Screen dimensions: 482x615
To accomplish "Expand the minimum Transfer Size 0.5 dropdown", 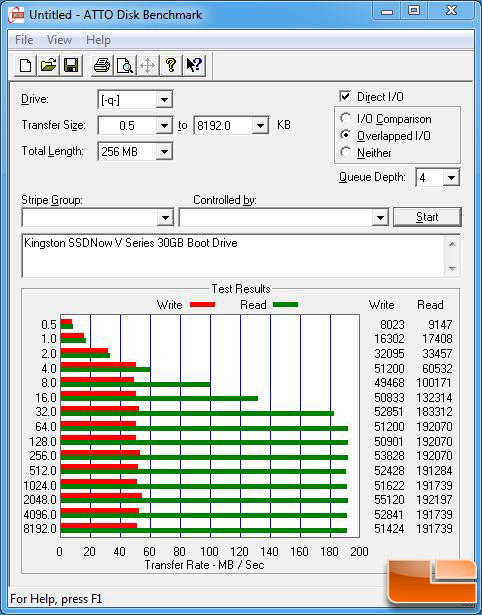I will (x=164, y=126).
